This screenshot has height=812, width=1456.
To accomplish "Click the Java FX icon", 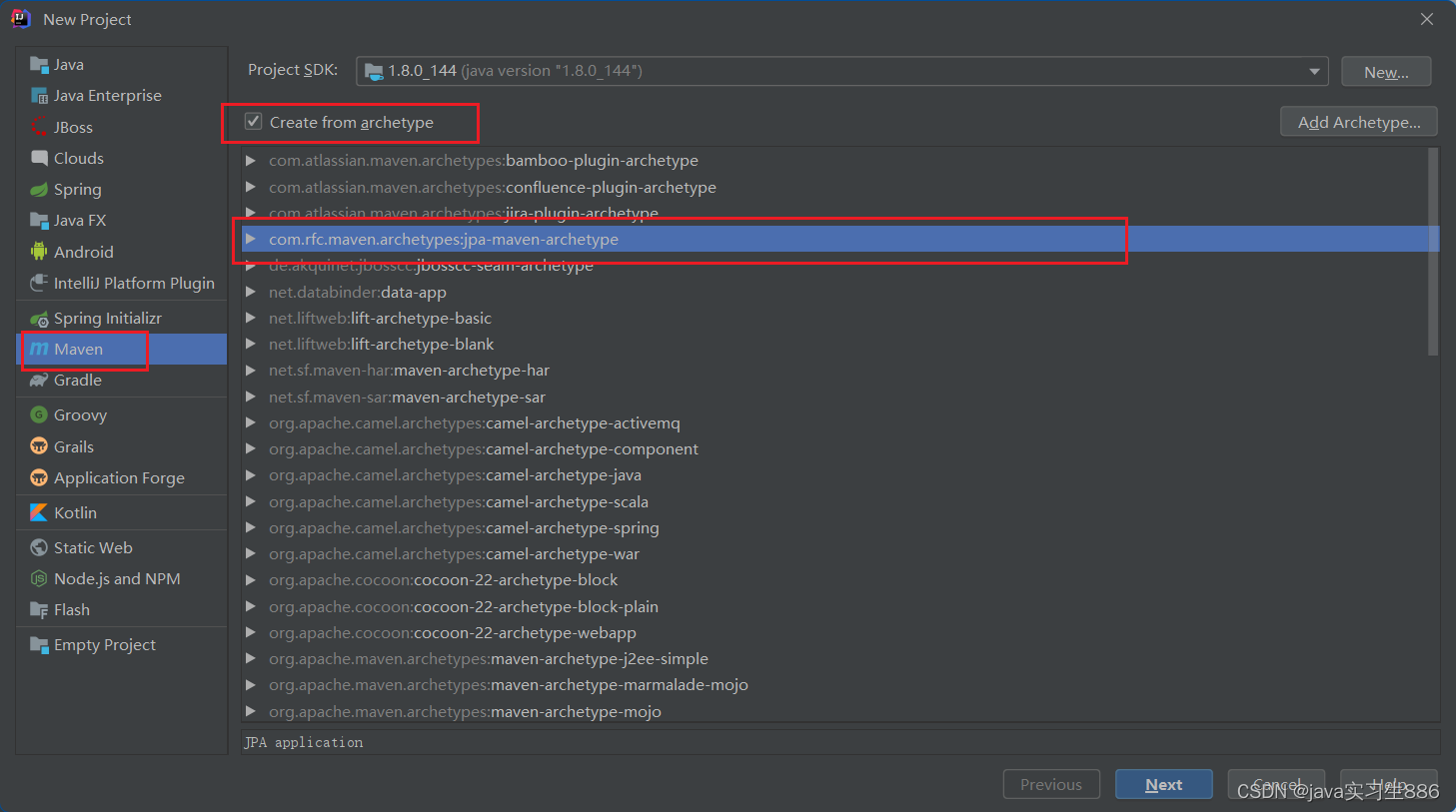I will point(39,221).
